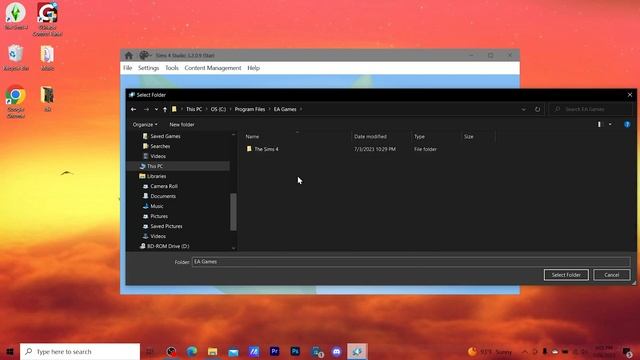
Task: Select Documents in the navigation pane
Action: [163, 196]
